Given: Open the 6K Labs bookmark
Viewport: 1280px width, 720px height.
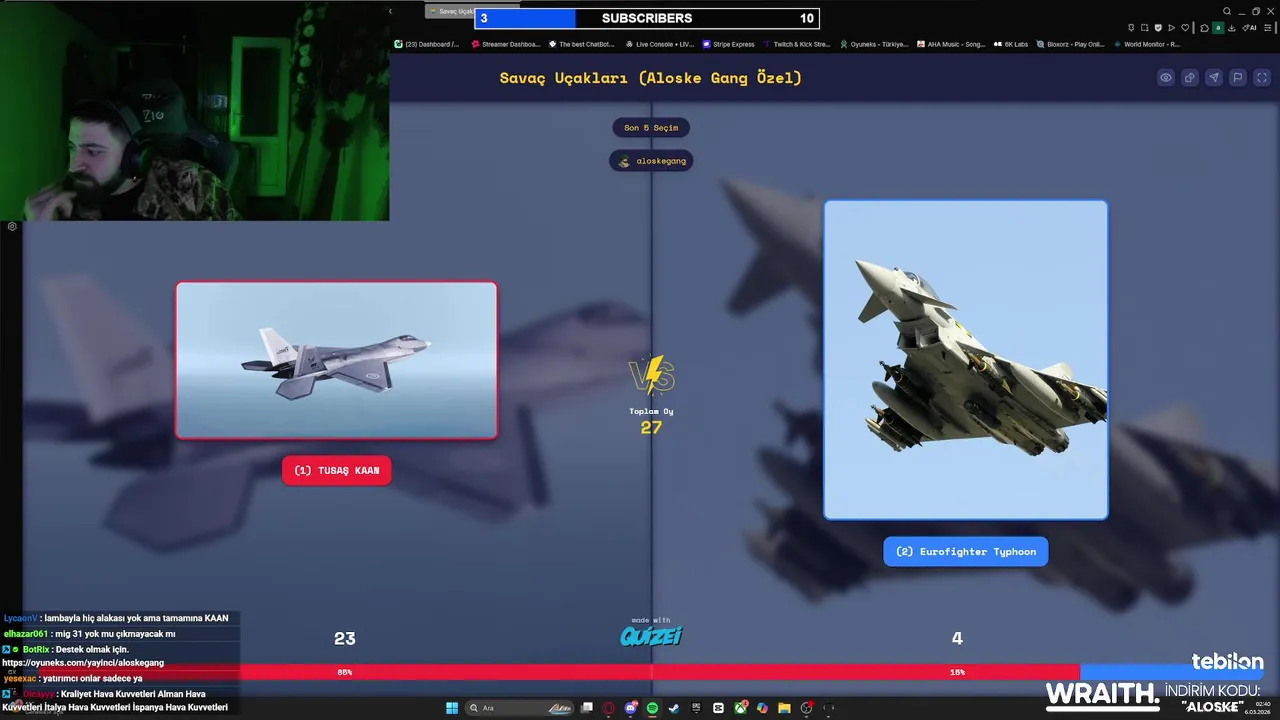Looking at the screenshot, I should (1011, 44).
